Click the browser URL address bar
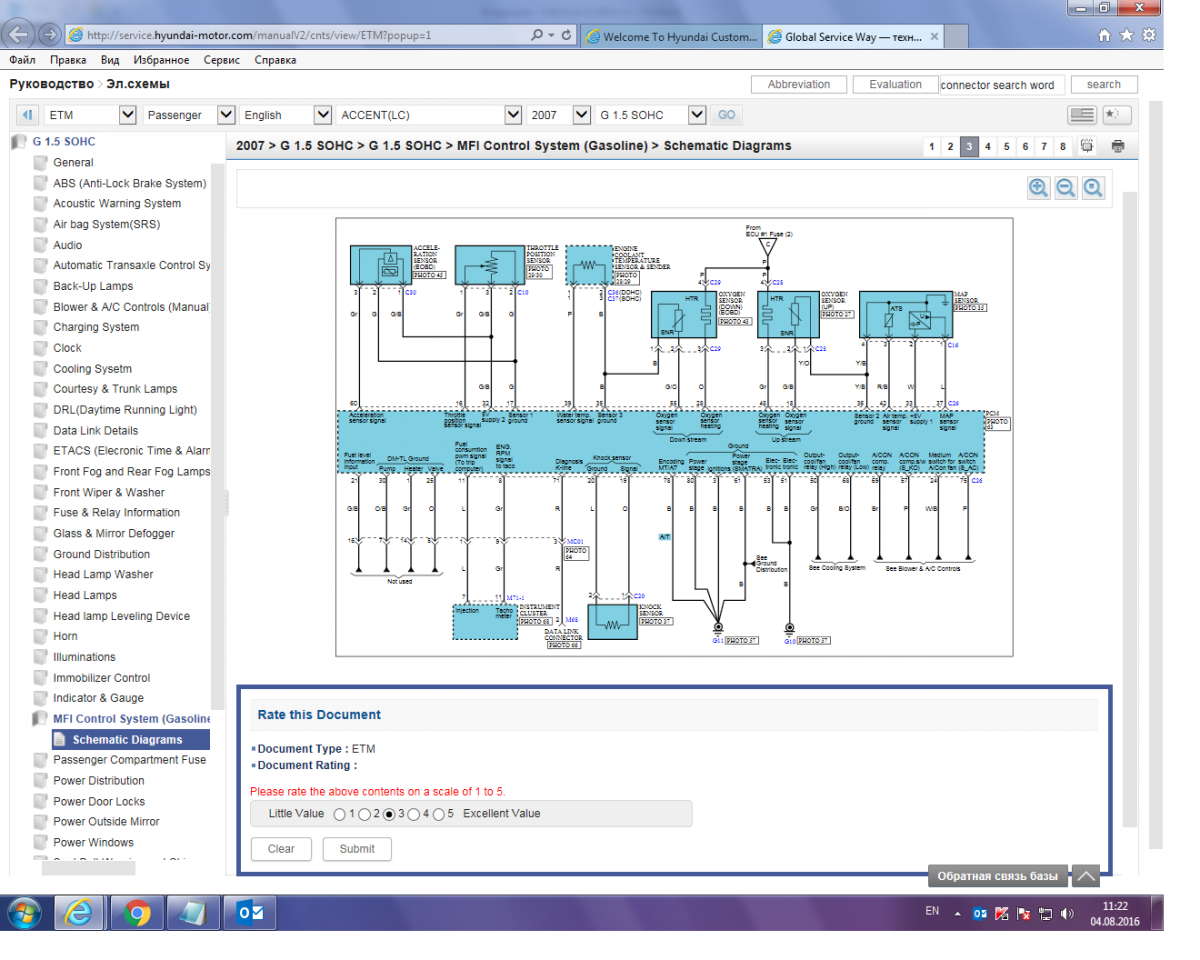The width and height of the screenshot is (1200, 960). [x=305, y=35]
